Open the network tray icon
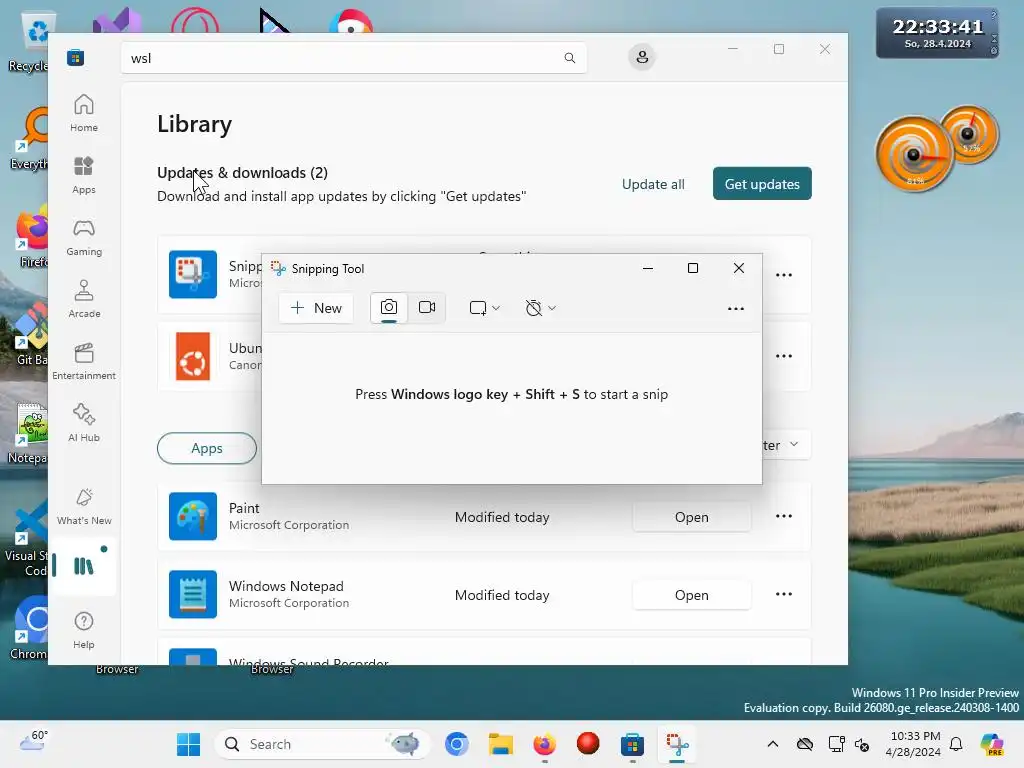The height and width of the screenshot is (768, 1024). pos(836,744)
